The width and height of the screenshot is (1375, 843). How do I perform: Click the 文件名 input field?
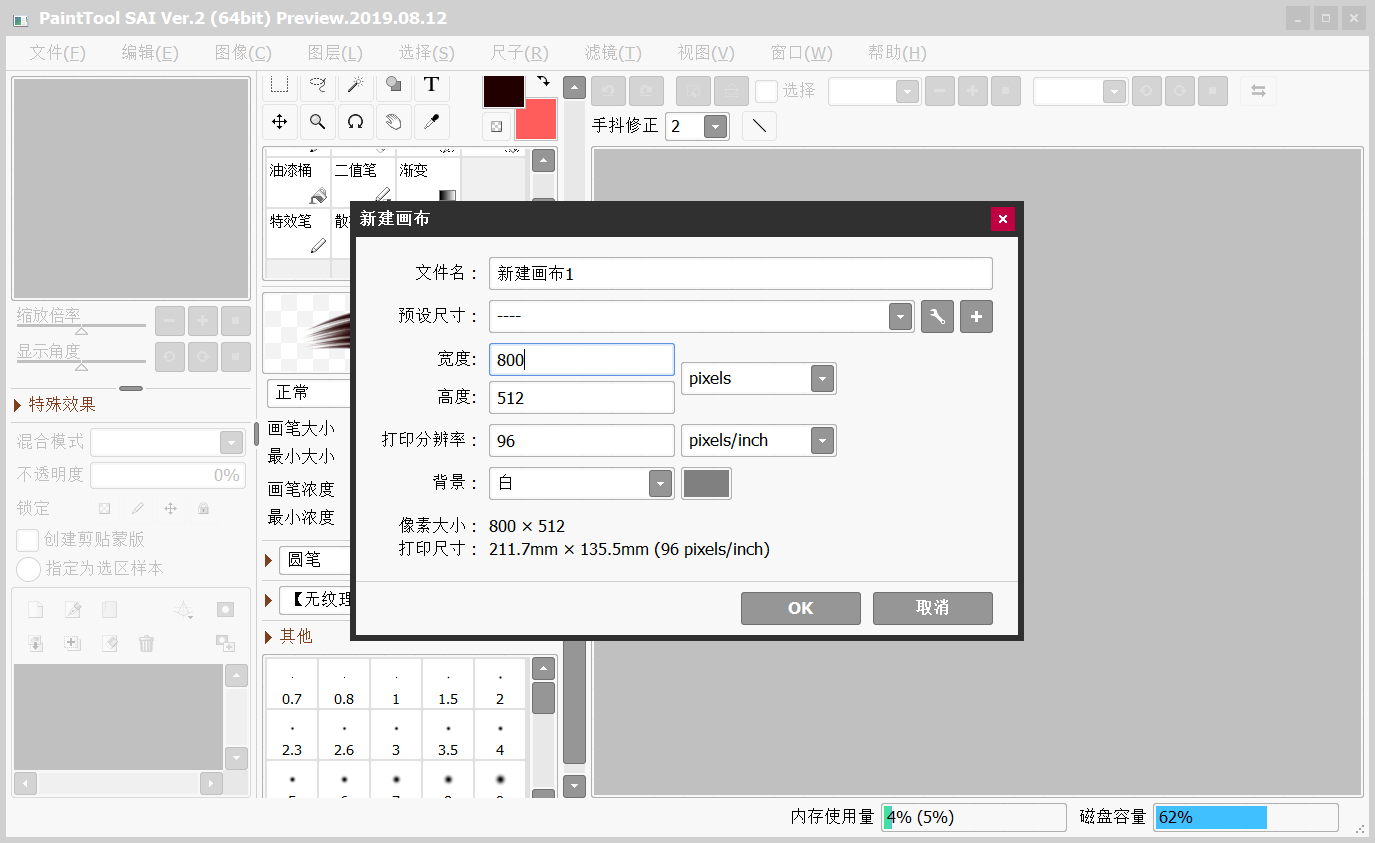[741, 274]
